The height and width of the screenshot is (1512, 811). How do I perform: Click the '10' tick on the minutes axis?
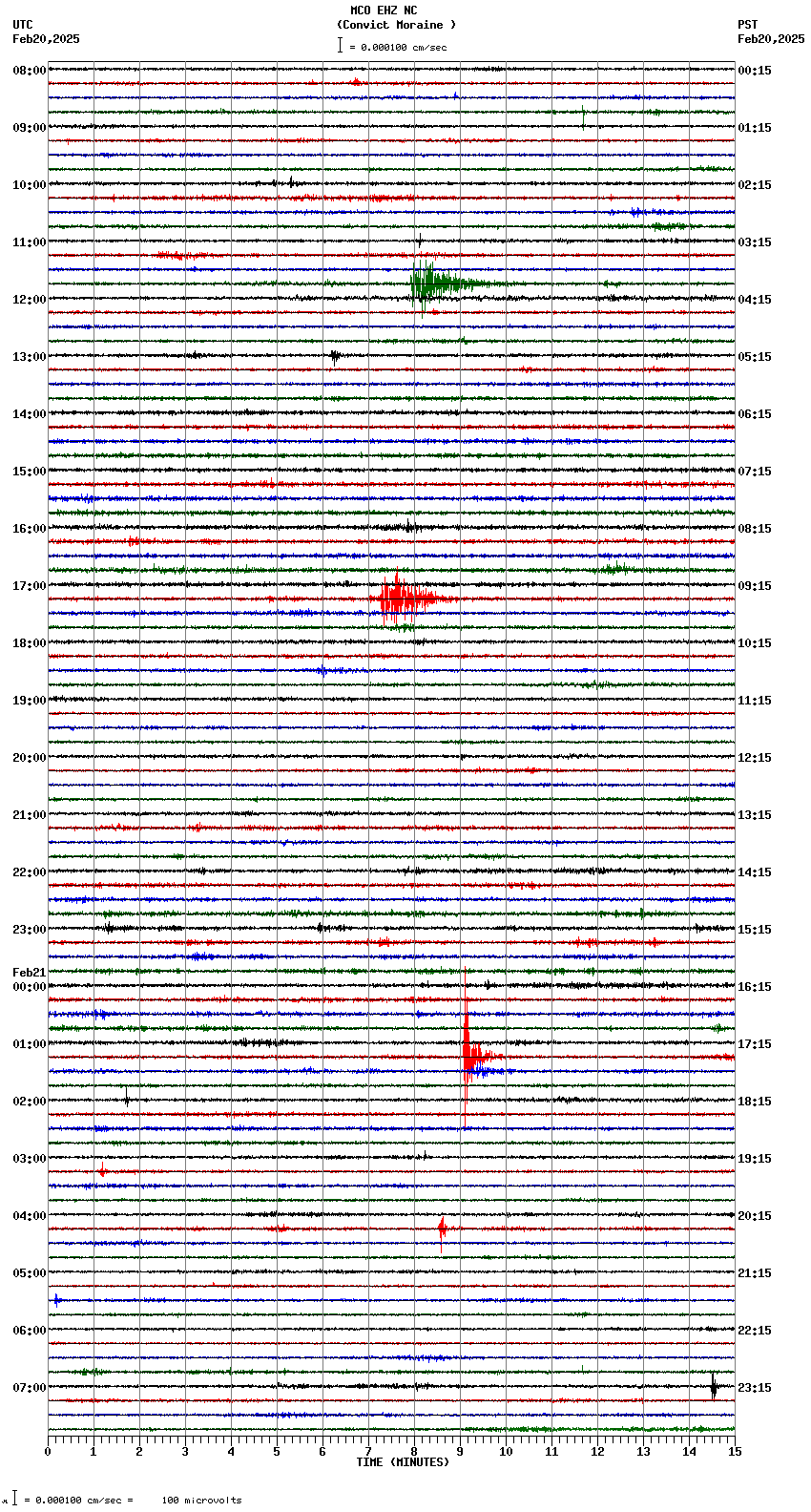[506, 1452]
